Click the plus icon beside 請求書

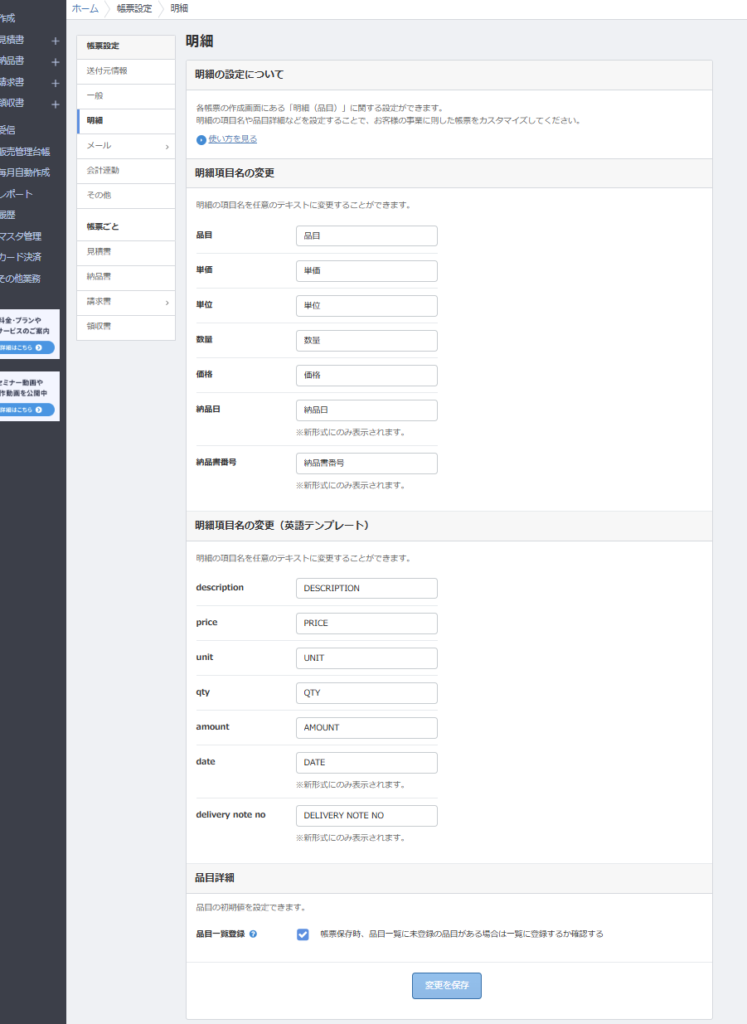55,83
